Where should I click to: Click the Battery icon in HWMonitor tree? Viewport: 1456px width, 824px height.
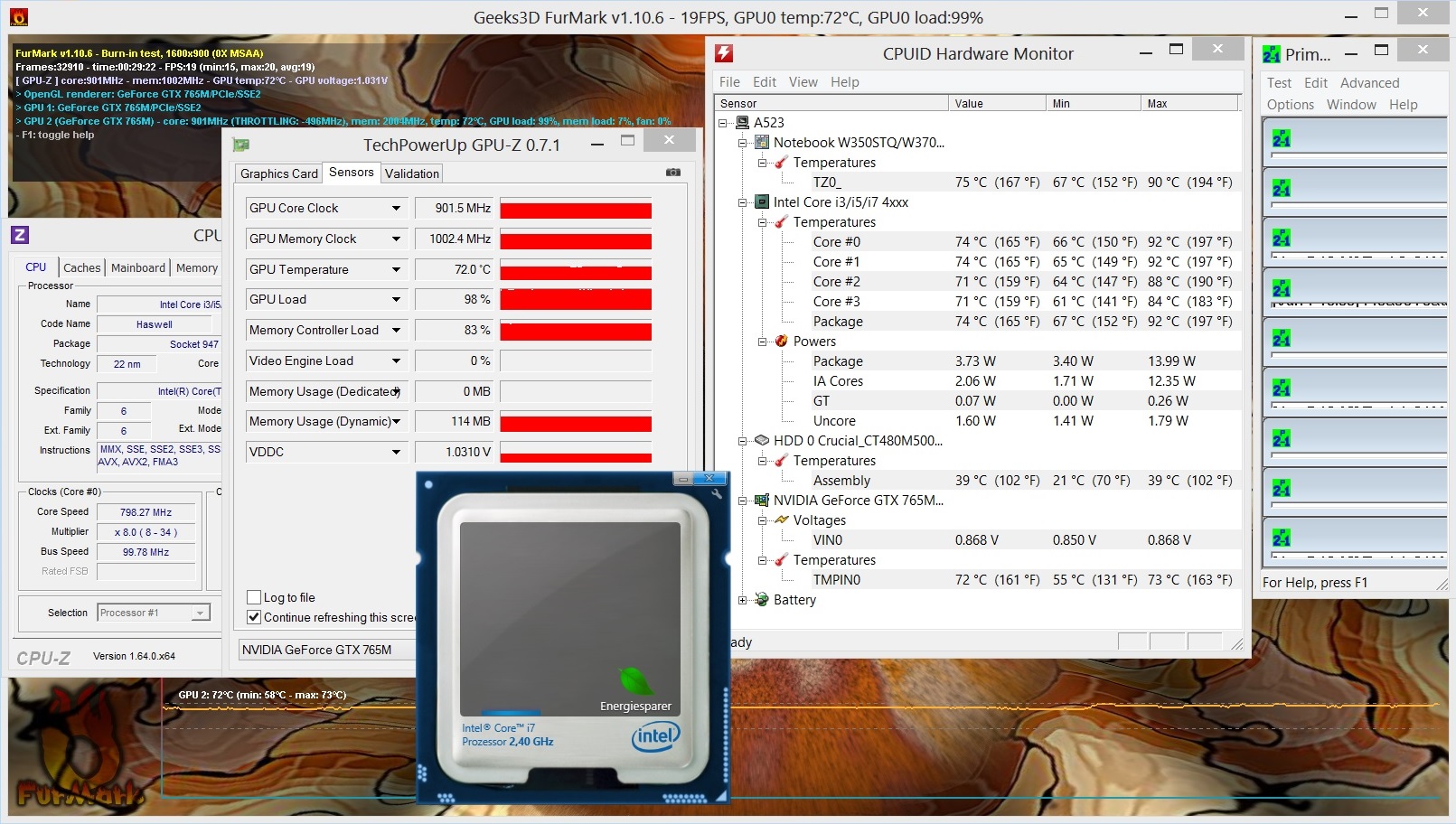pos(762,599)
